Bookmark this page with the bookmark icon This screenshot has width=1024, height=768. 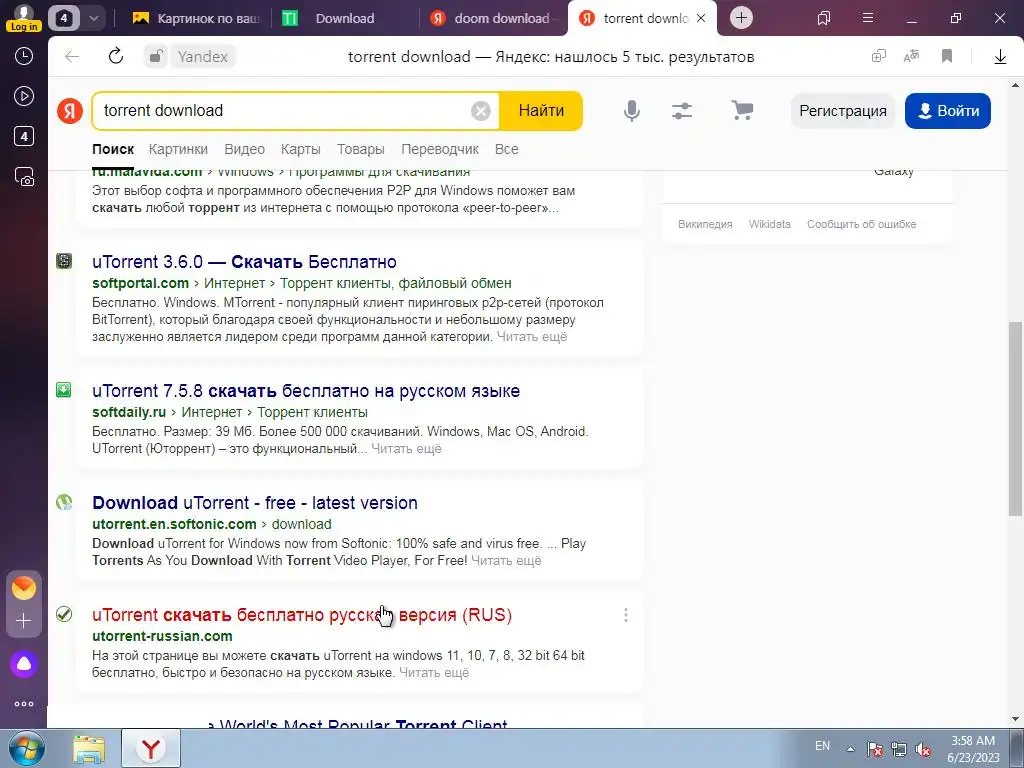pyautogui.click(x=946, y=56)
